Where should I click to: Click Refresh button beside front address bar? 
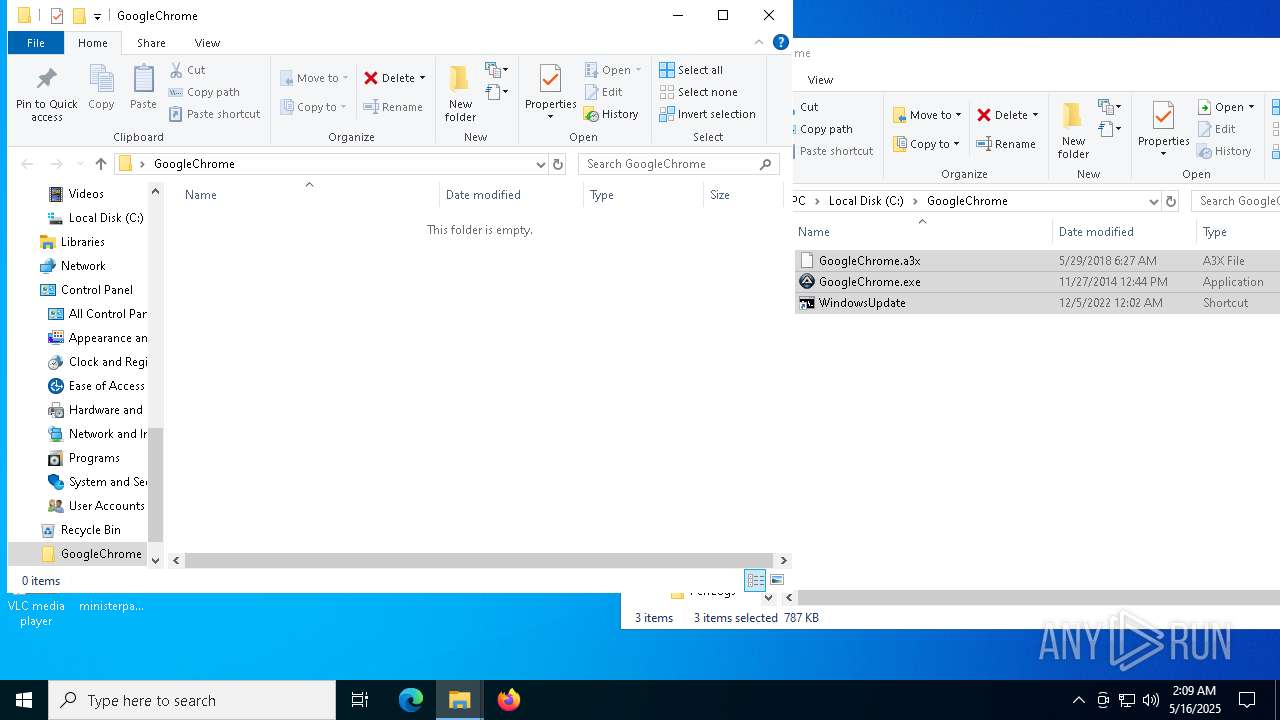(x=558, y=164)
